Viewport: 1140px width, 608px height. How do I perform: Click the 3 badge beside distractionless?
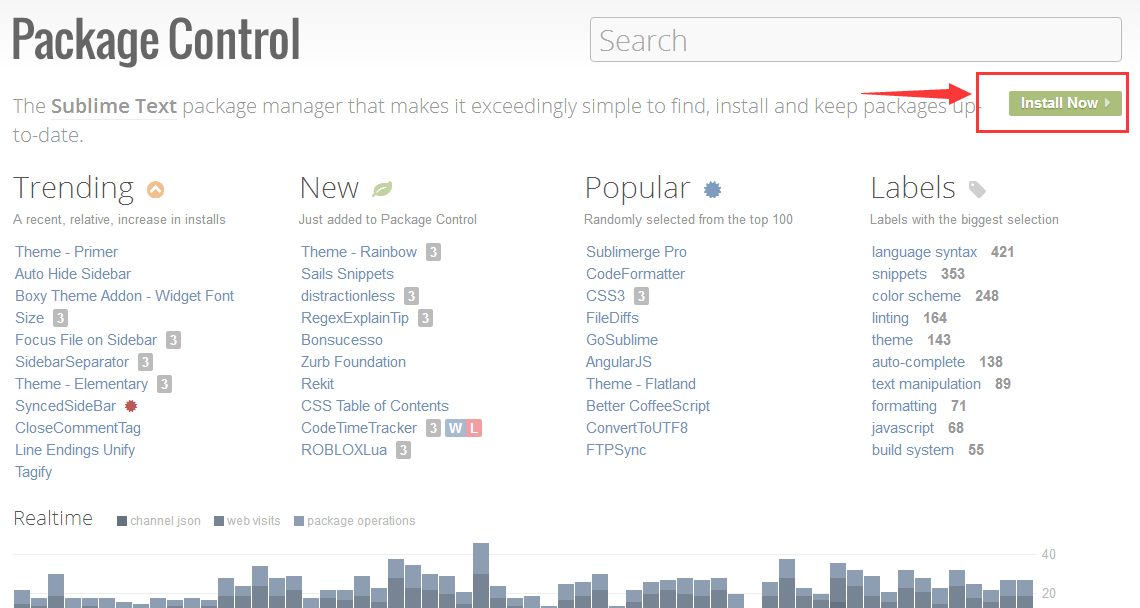[412, 296]
